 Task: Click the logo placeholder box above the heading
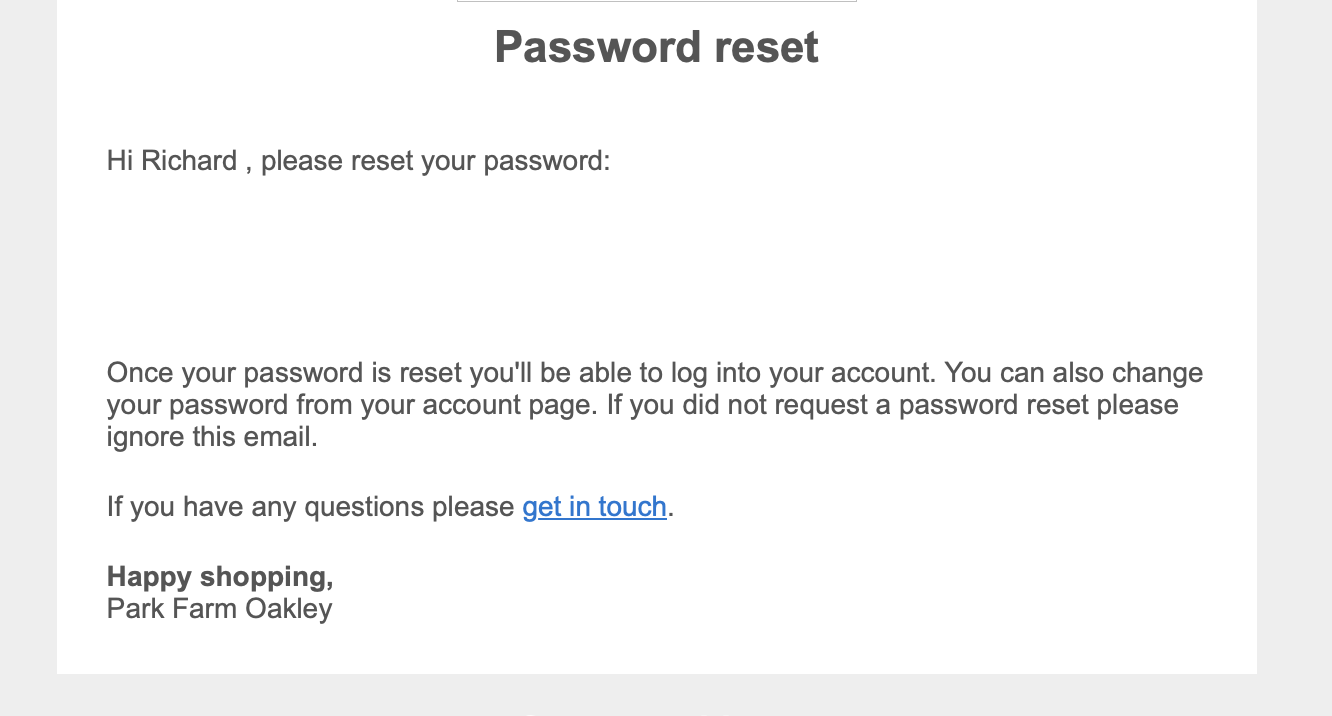[x=656, y=1]
